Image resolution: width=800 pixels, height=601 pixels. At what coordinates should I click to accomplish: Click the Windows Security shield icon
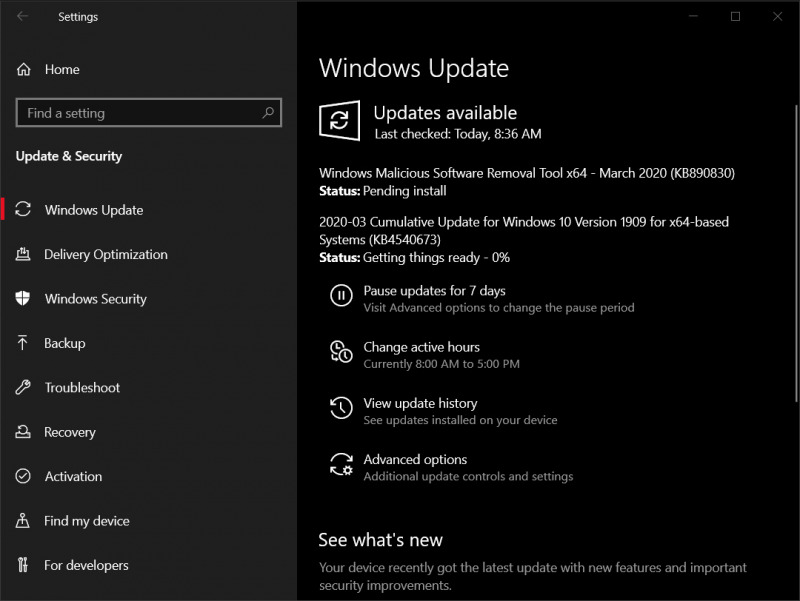(x=23, y=298)
